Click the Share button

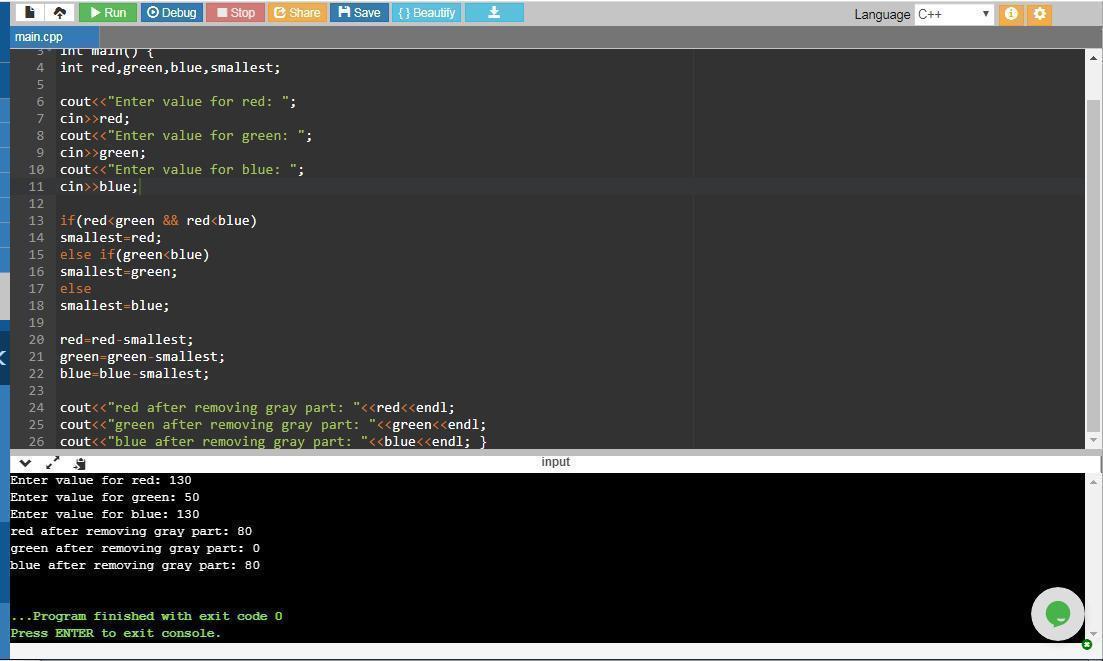pos(297,13)
